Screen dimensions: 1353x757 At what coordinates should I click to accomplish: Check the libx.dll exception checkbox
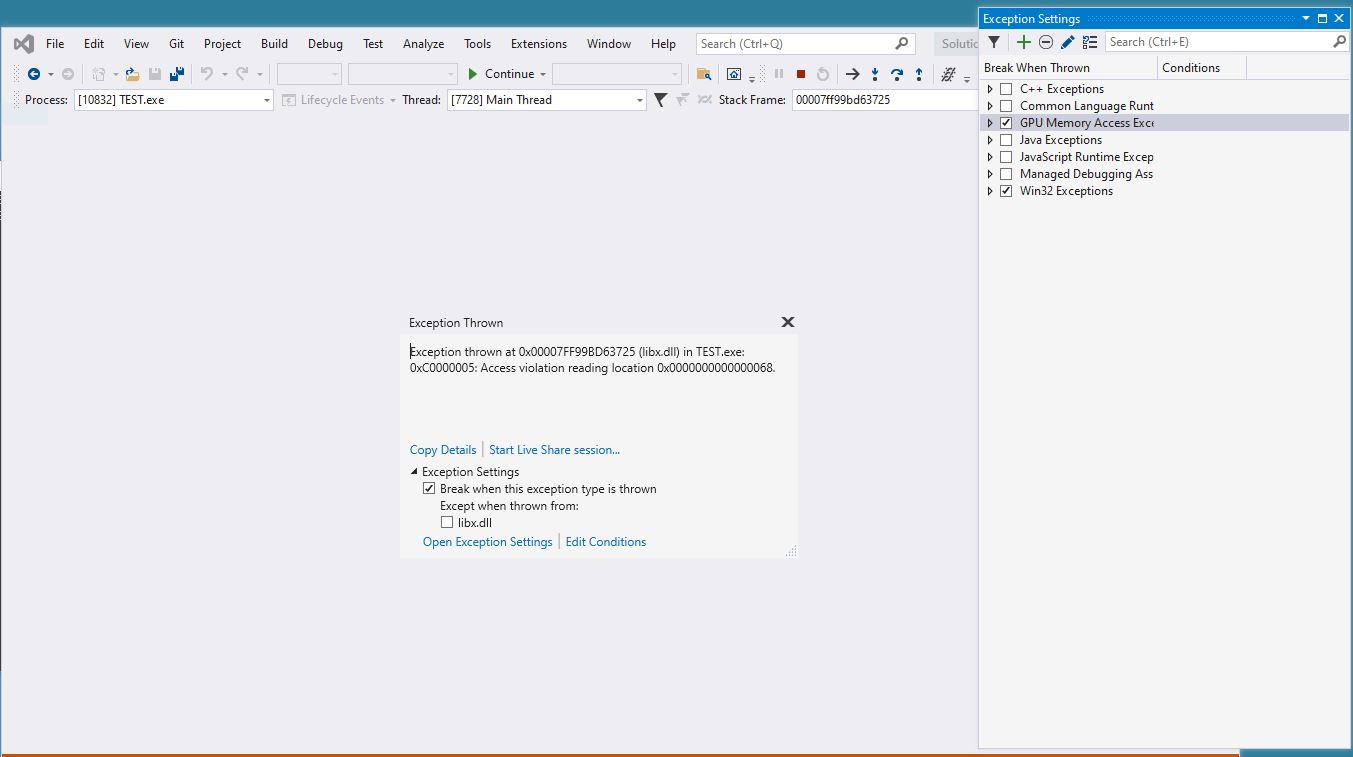[x=447, y=522]
